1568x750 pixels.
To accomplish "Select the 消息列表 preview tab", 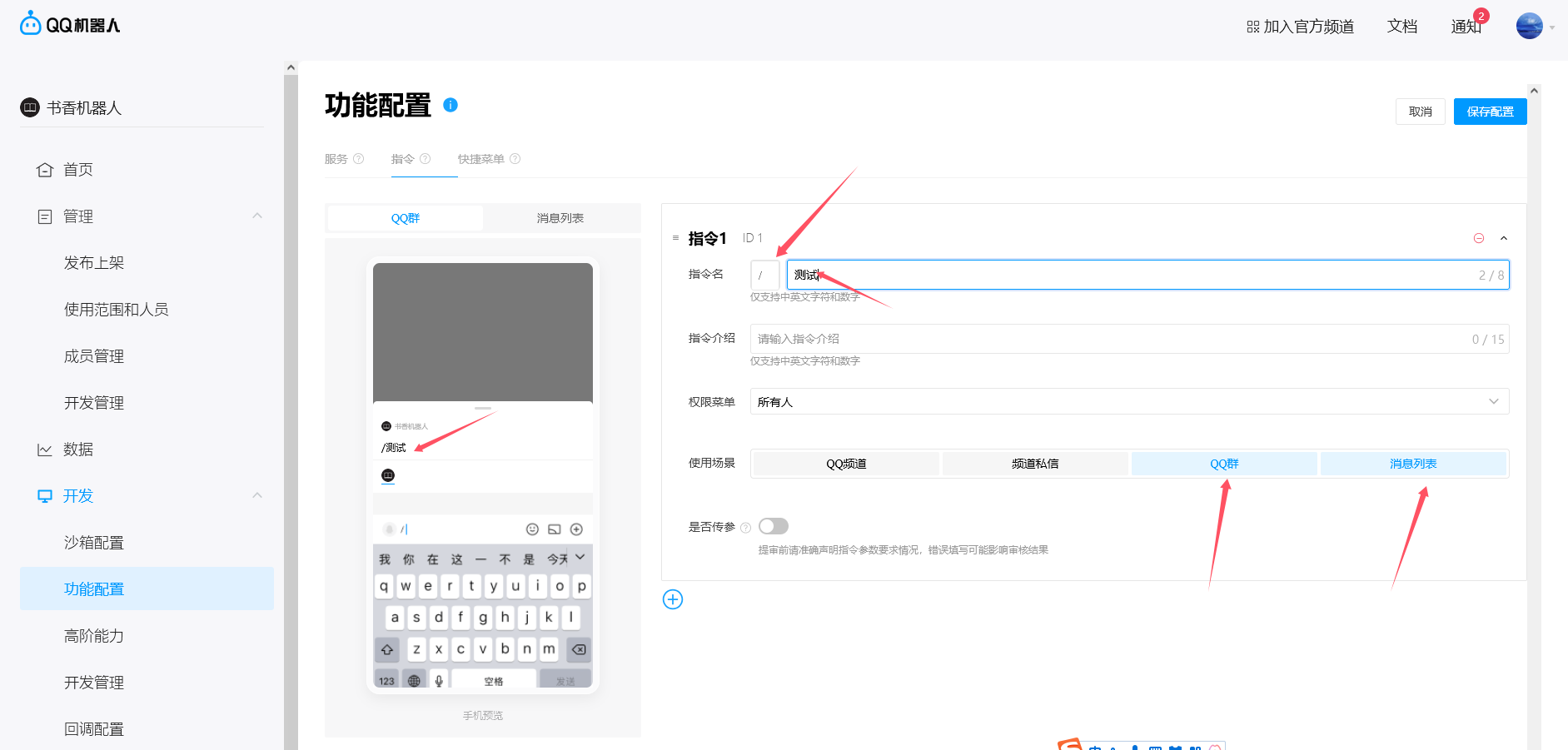I will click(x=560, y=218).
